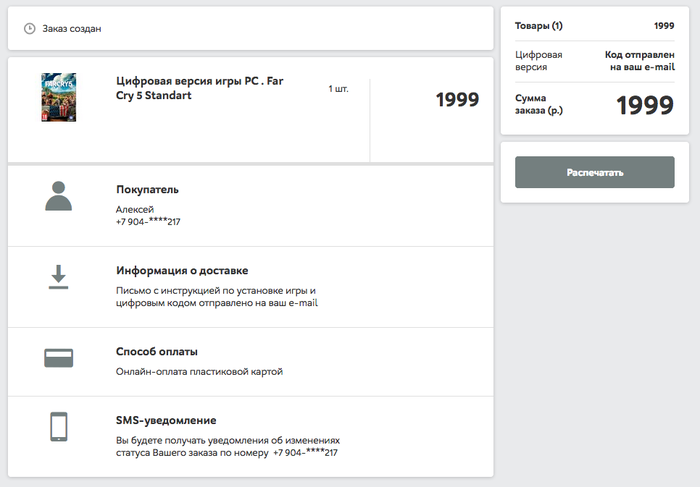Click the Способ оплаты heading
Image resolution: width=700 pixels, height=487 pixels.
click(x=157, y=351)
